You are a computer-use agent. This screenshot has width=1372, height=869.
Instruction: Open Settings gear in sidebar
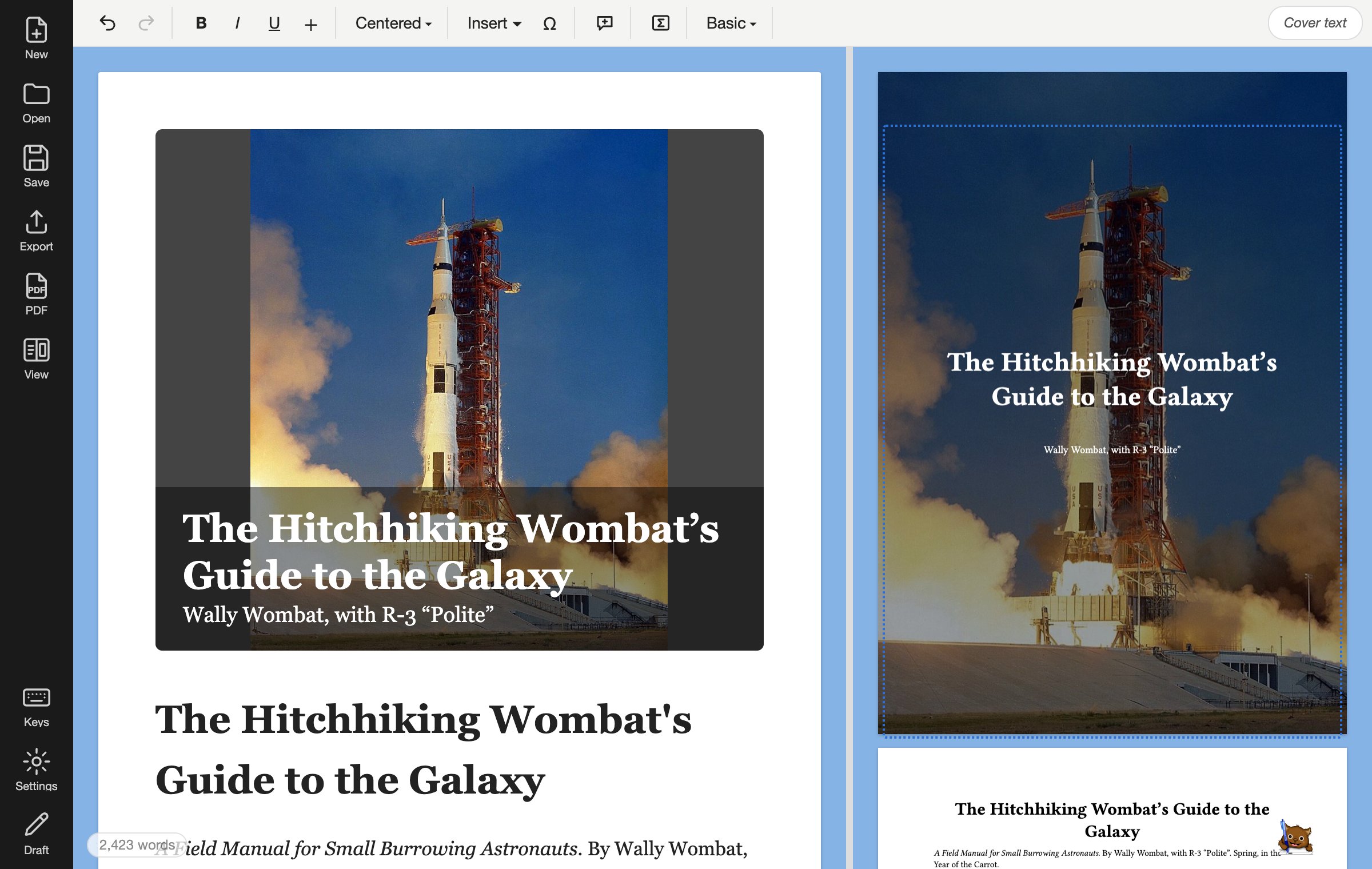pyautogui.click(x=36, y=770)
